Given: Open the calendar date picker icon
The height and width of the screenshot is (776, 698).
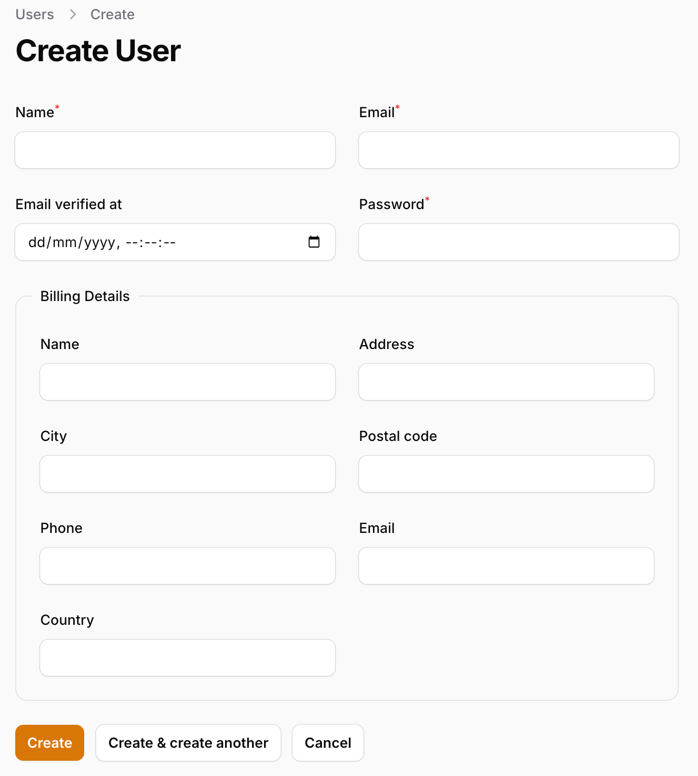Looking at the screenshot, I should [314, 242].
